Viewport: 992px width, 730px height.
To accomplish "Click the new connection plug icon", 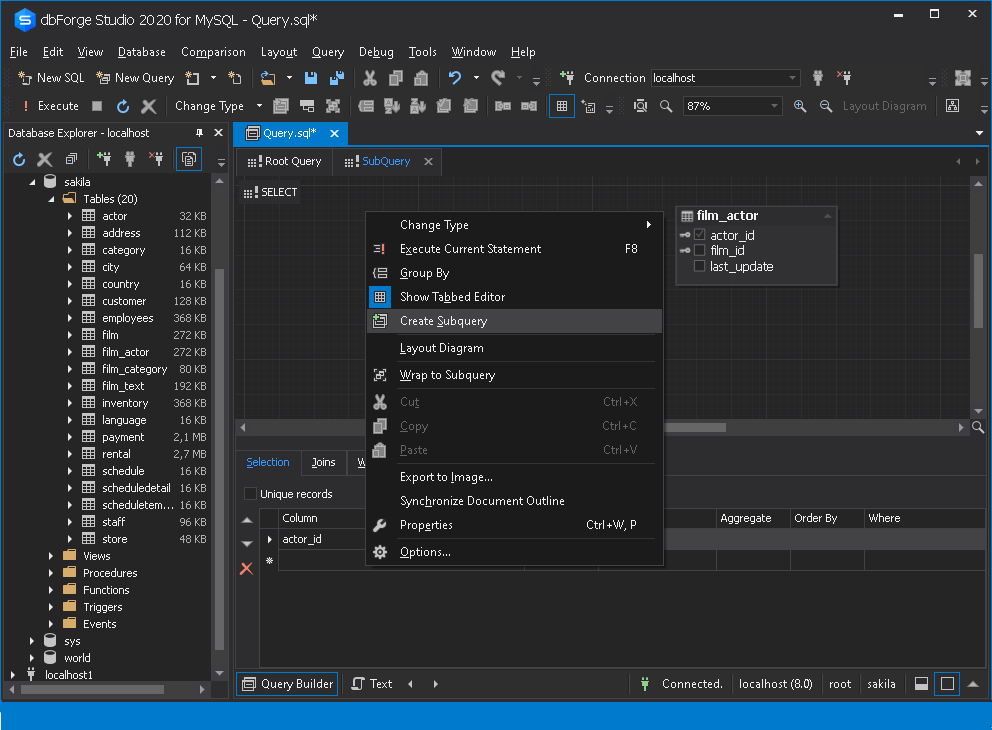I will pos(567,78).
